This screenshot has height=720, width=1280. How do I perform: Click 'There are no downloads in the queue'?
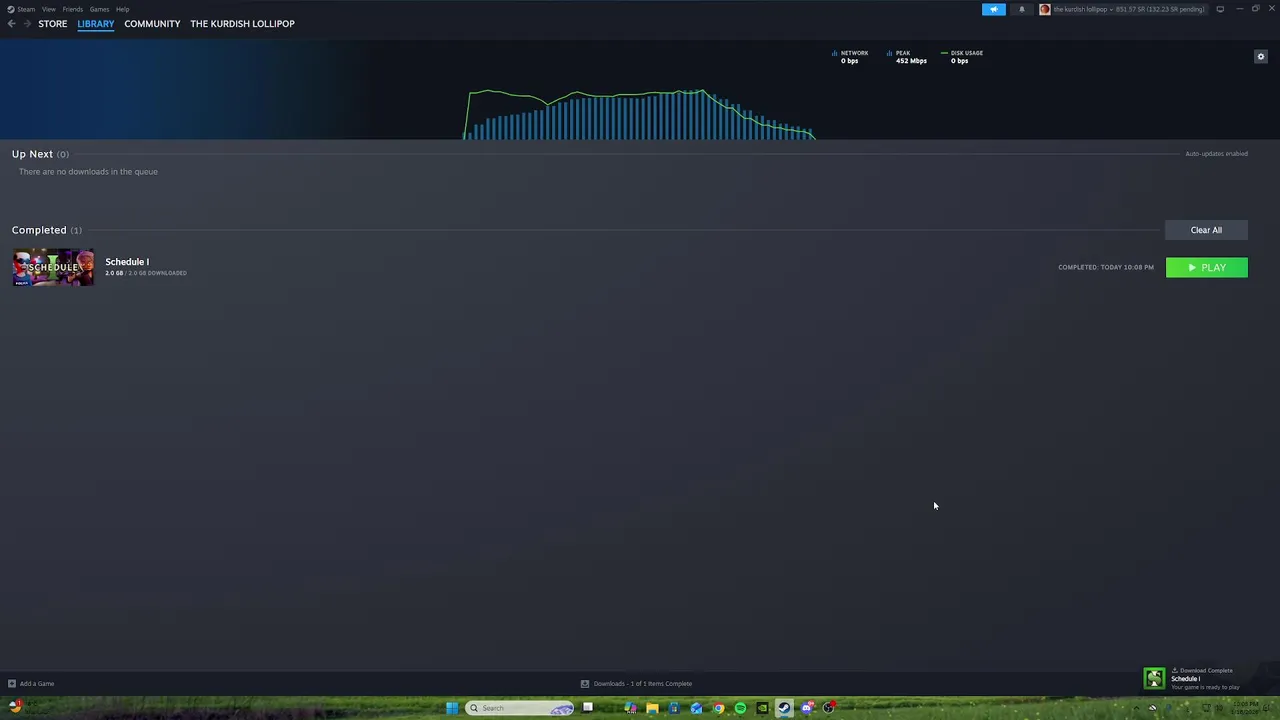[x=88, y=172]
